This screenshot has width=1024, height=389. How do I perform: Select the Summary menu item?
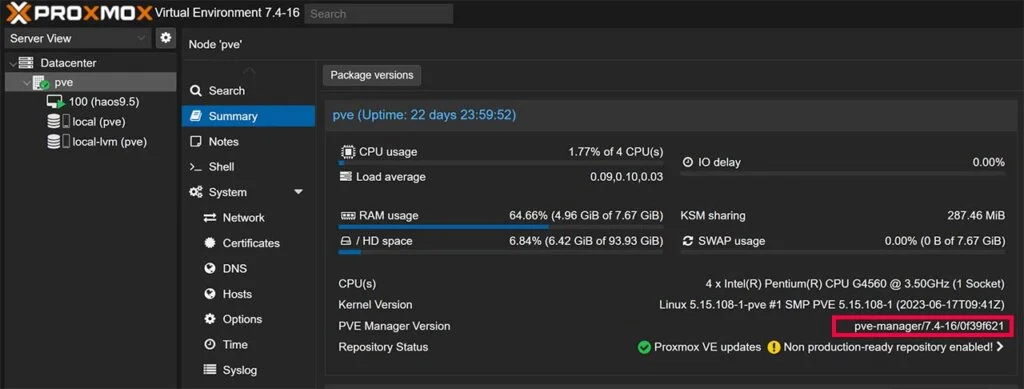coord(248,116)
